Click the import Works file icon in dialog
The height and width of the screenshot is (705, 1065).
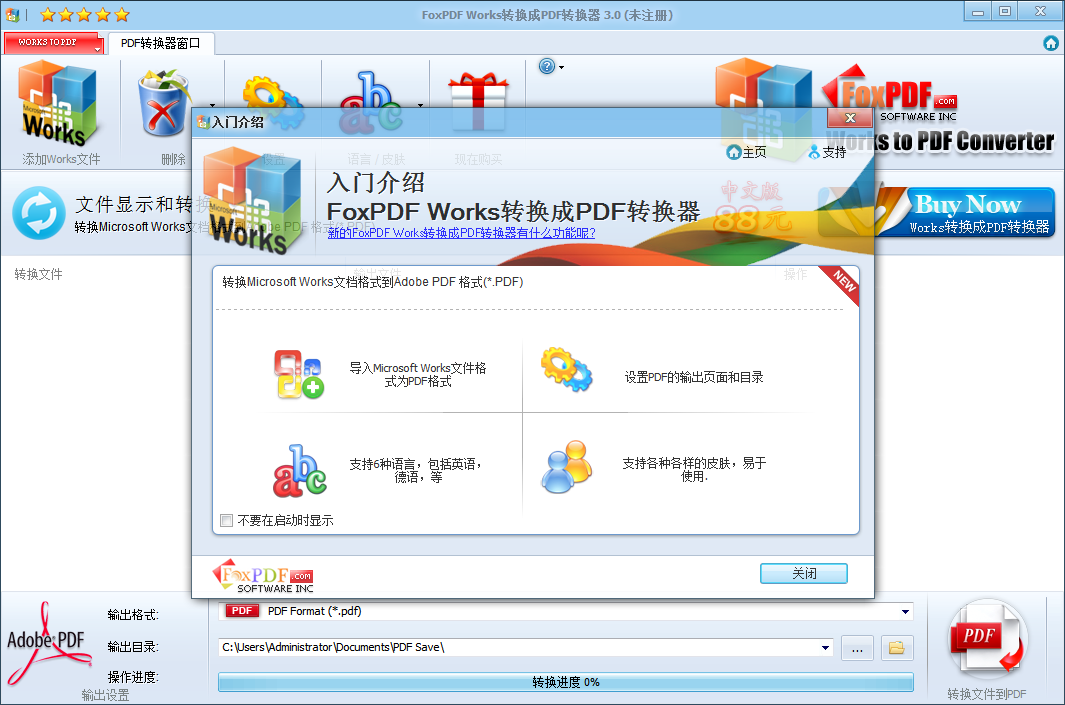click(299, 374)
